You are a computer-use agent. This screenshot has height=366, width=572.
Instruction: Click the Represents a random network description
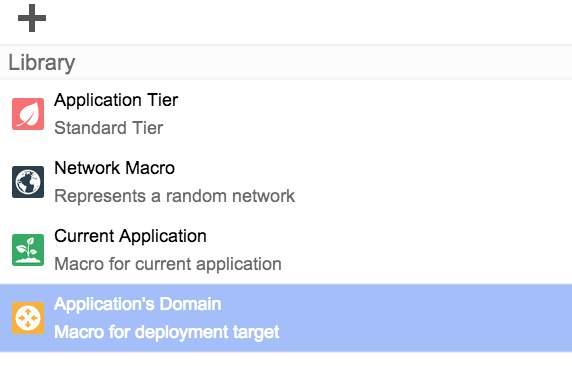click(x=174, y=196)
